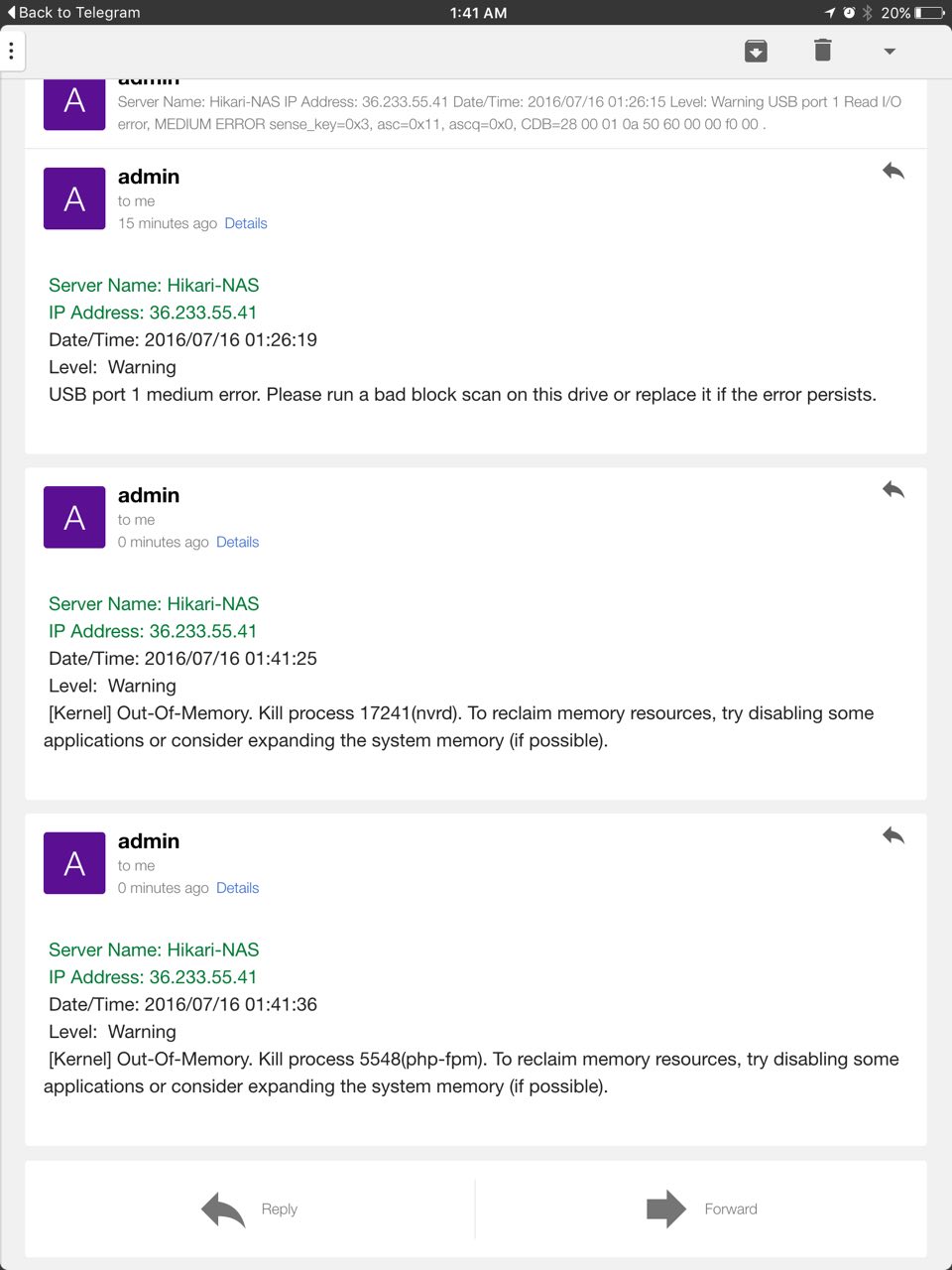Show details of the 01:41:36 warning email
Viewport: 952px width, 1270px height.
[237, 888]
